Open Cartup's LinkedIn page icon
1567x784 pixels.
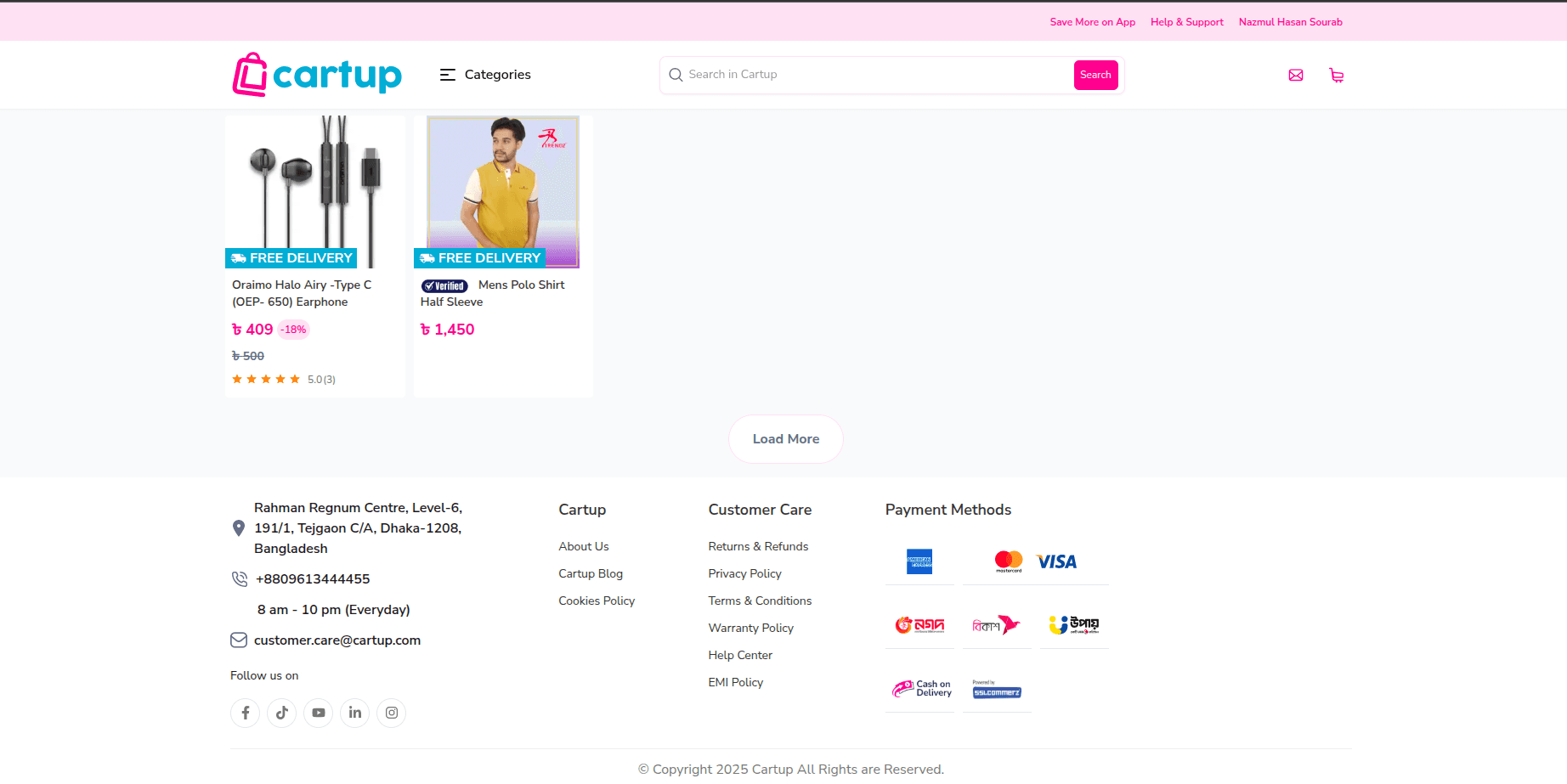click(x=355, y=713)
